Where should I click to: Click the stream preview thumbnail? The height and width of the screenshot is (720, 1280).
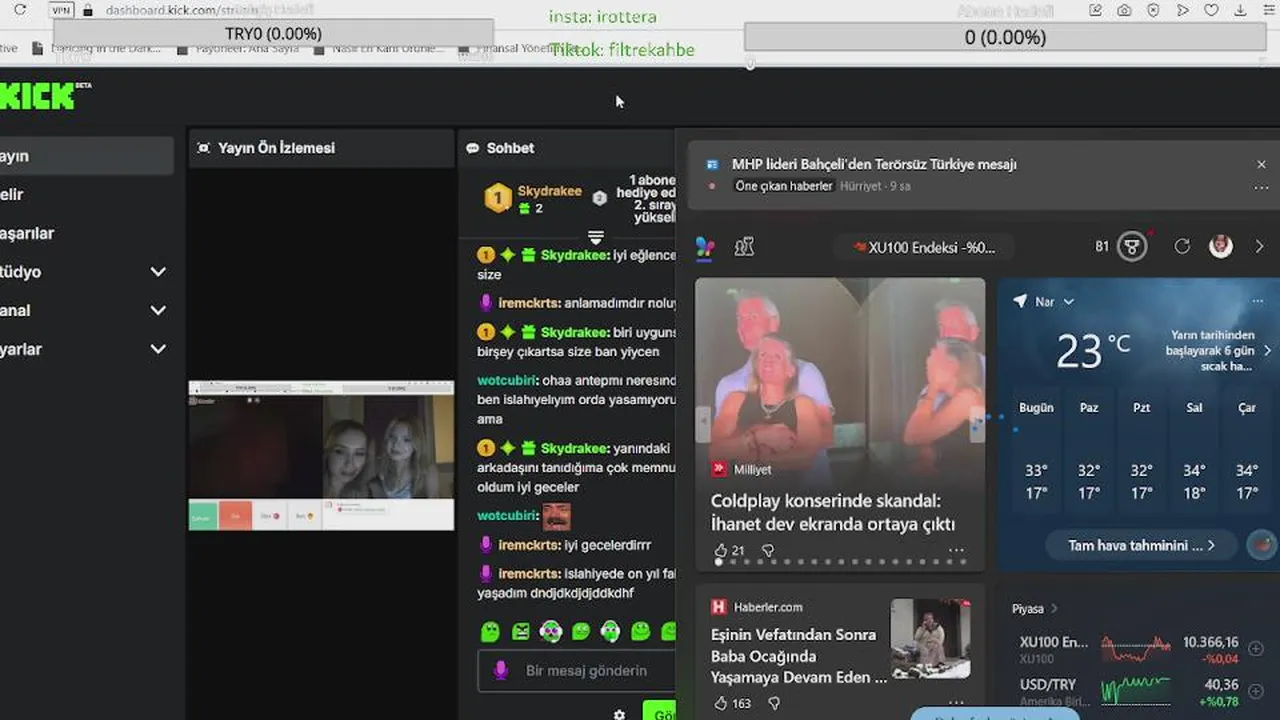321,455
